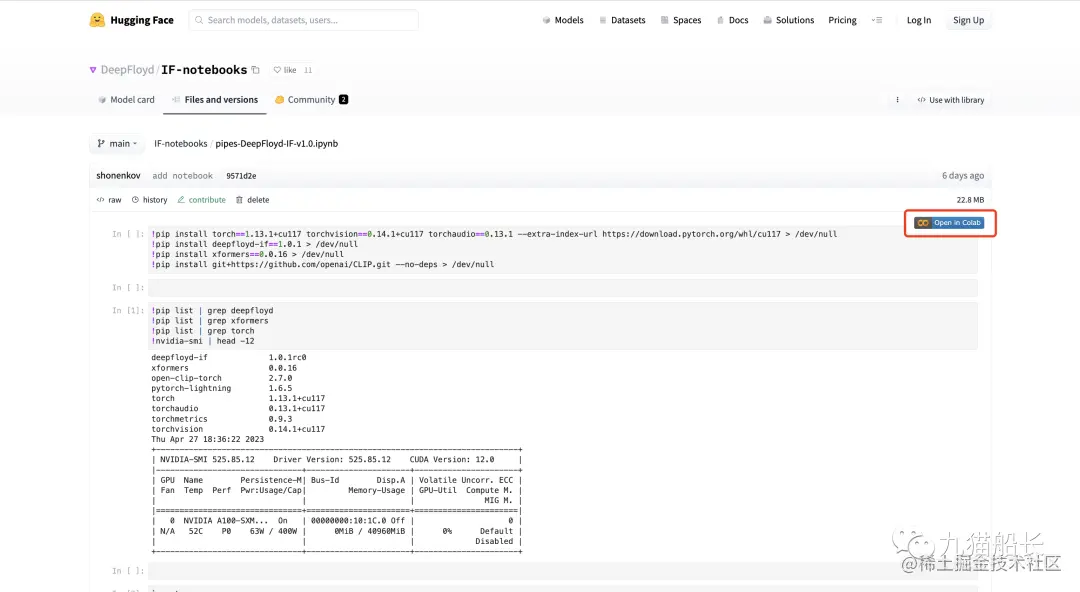Open the IF-notebooks repository title
1080x592 pixels.
(x=204, y=70)
